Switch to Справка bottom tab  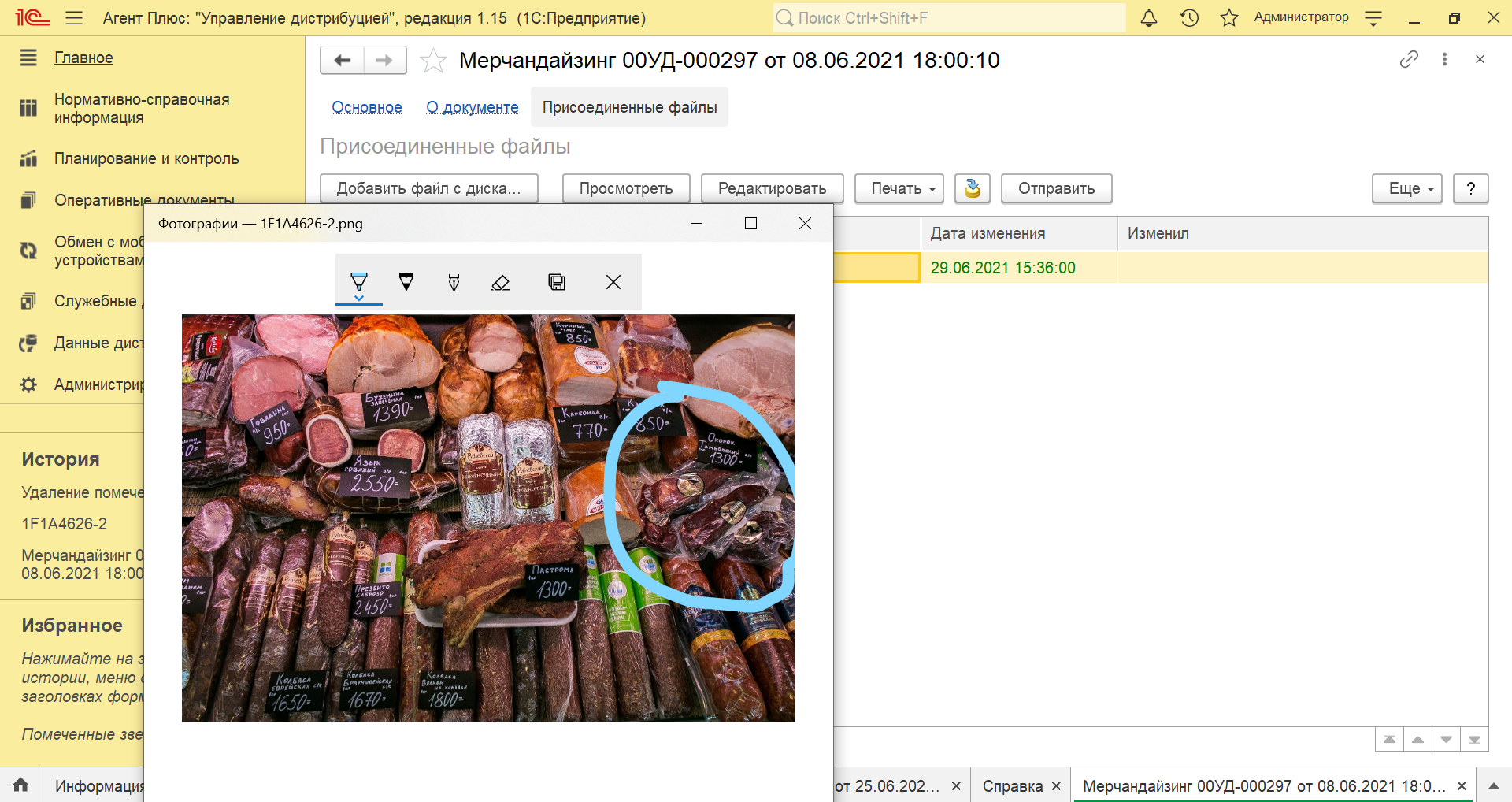click(1013, 786)
